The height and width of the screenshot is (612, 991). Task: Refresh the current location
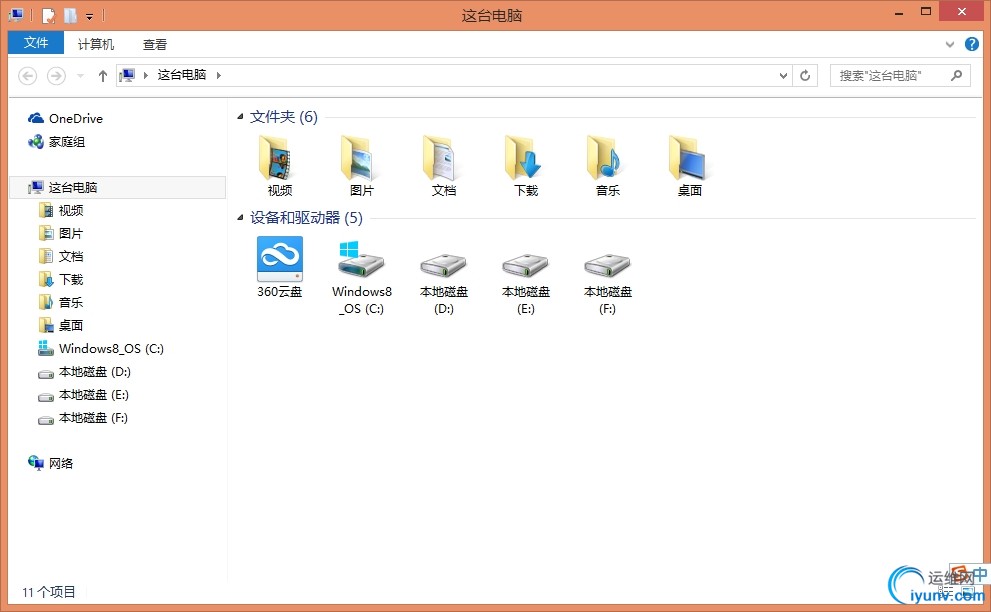coord(805,76)
